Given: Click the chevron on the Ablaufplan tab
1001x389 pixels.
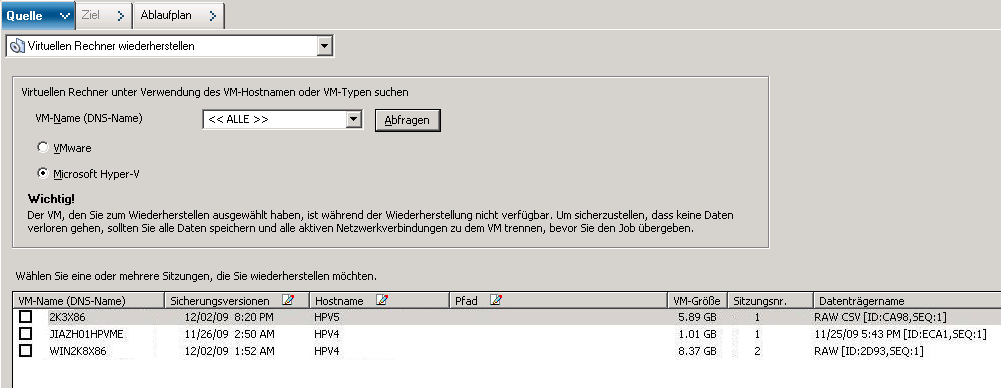Looking at the screenshot, I should (x=213, y=17).
